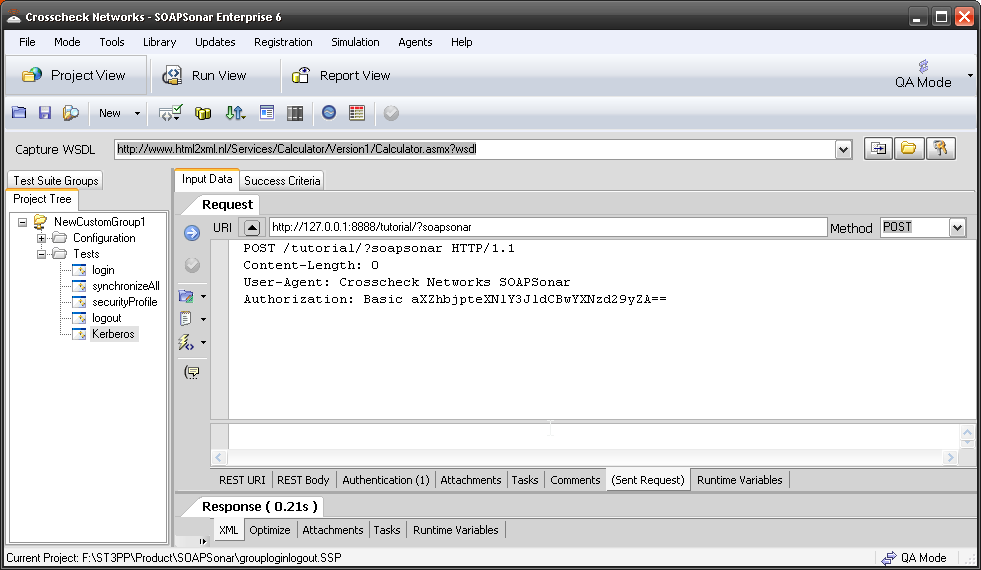Viewport: 981px width, 570px height.
Task: Open the response Attachments tab
Action: 333,530
